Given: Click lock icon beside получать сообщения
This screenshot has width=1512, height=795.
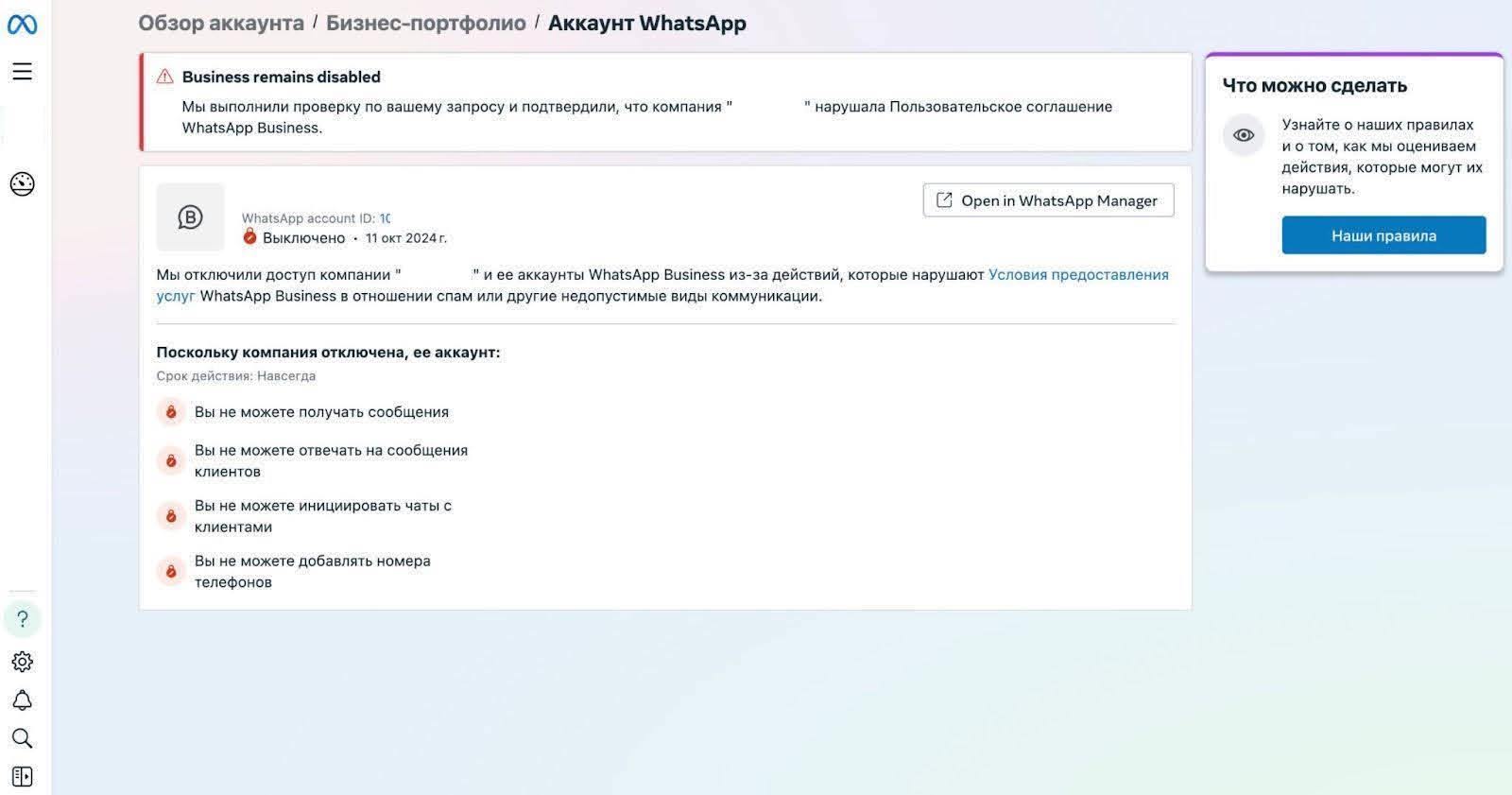Looking at the screenshot, I should coord(171,412).
